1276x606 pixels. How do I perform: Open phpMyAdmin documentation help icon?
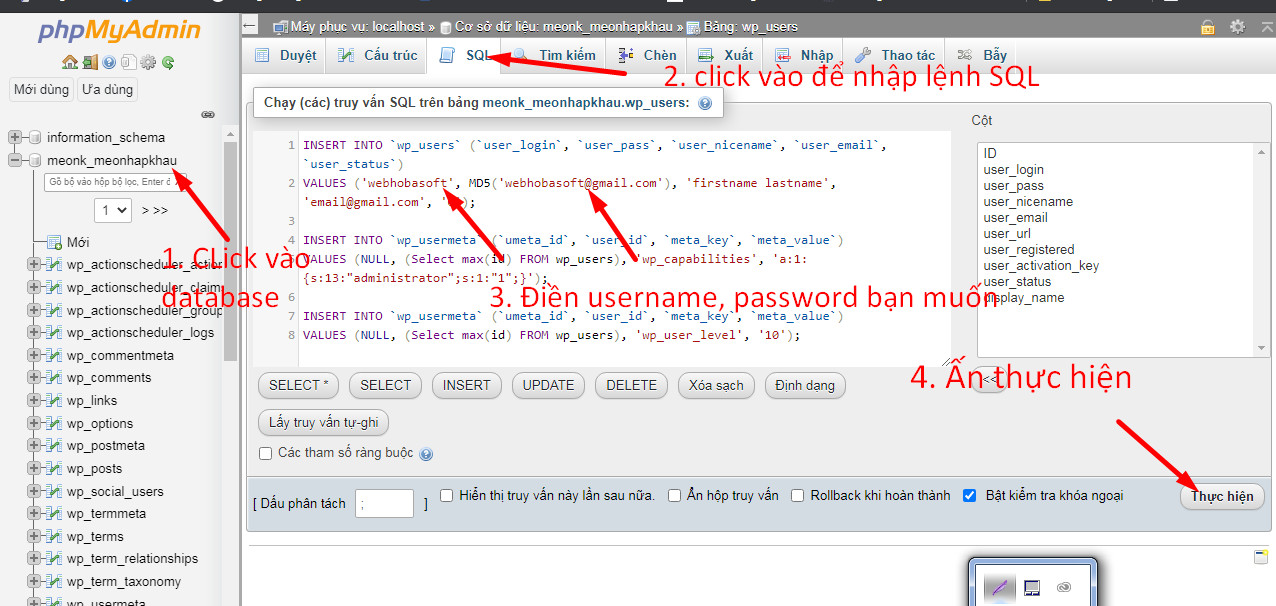click(x=108, y=63)
